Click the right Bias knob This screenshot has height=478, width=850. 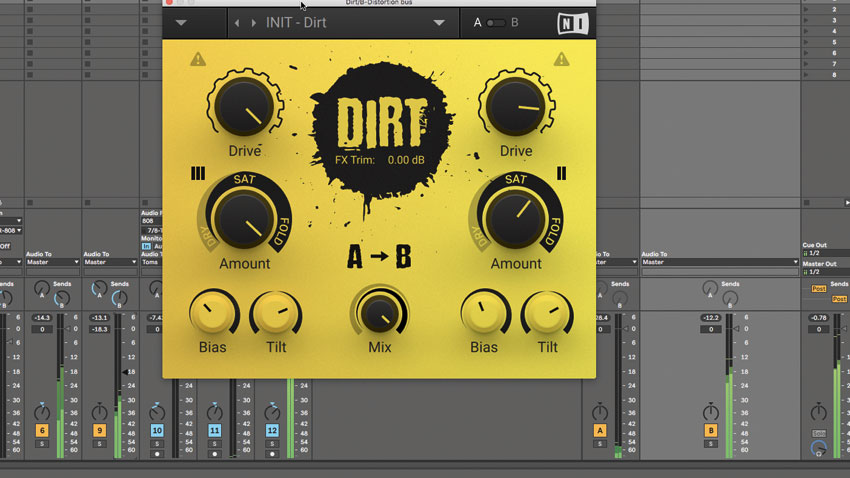pos(484,312)
